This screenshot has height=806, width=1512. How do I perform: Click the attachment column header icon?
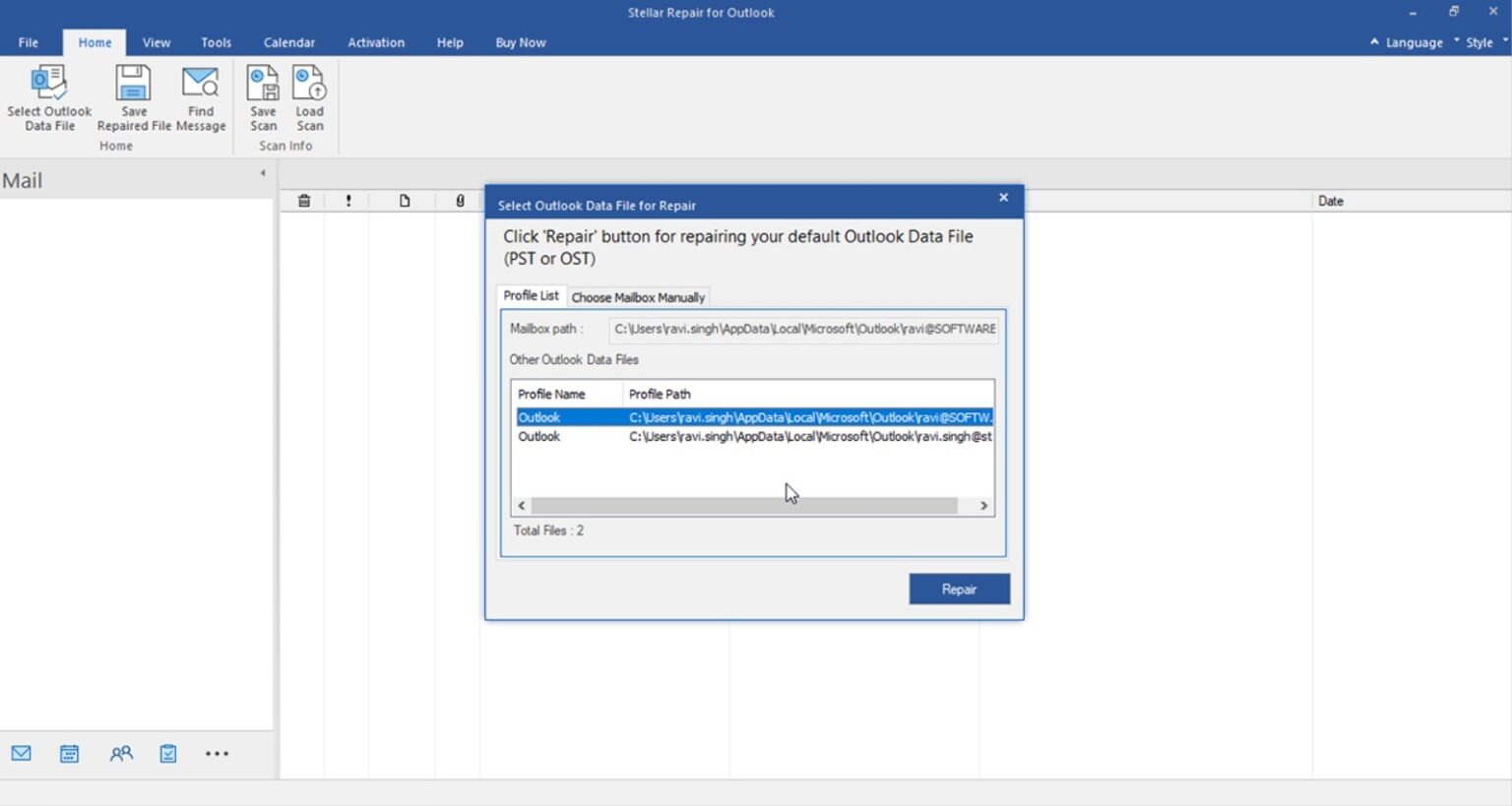pyautogui.click(x=458, y=200)
